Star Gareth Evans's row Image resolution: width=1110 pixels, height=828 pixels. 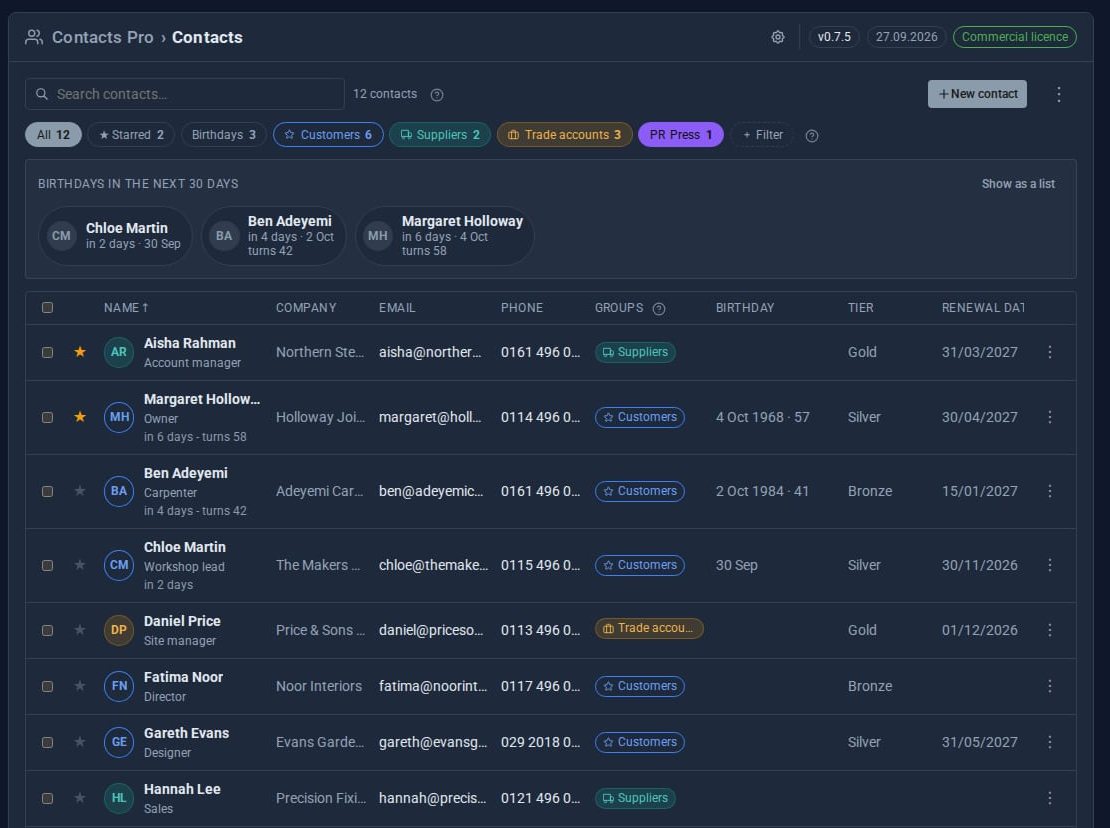click(80, 742)
